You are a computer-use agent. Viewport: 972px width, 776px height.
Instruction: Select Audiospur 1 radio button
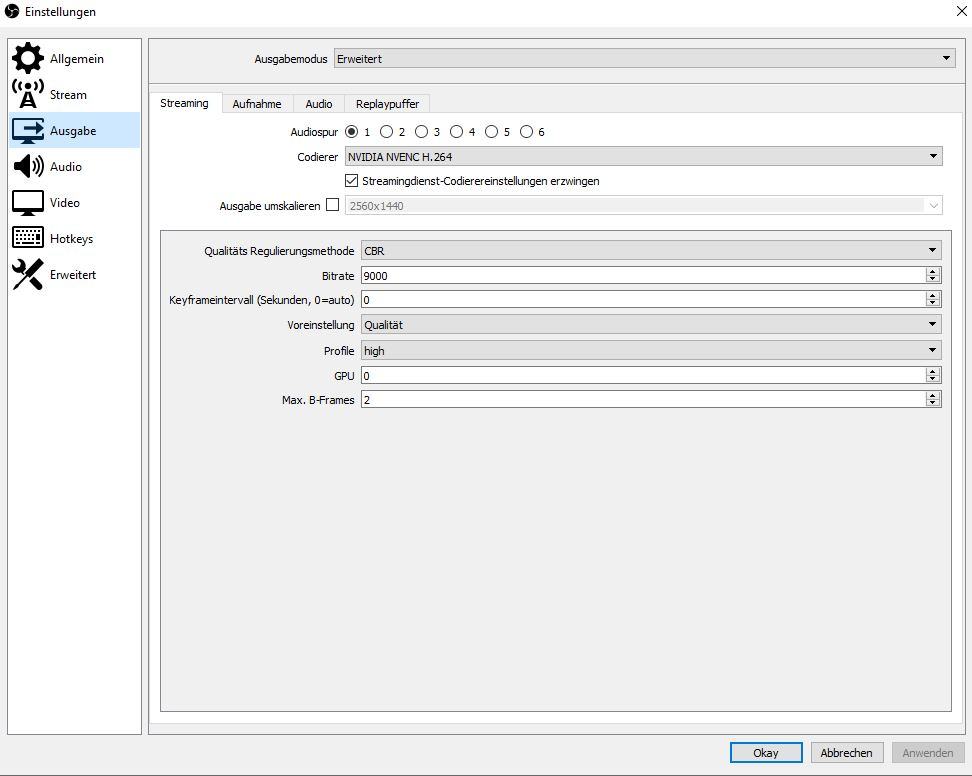tap(351, 131)
